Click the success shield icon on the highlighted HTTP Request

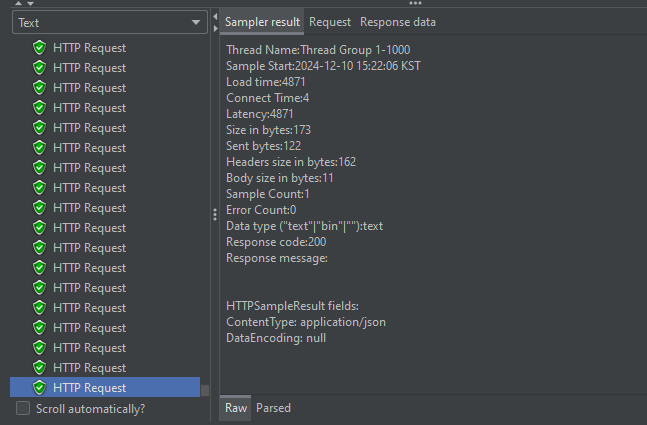(x=40, y=388)
